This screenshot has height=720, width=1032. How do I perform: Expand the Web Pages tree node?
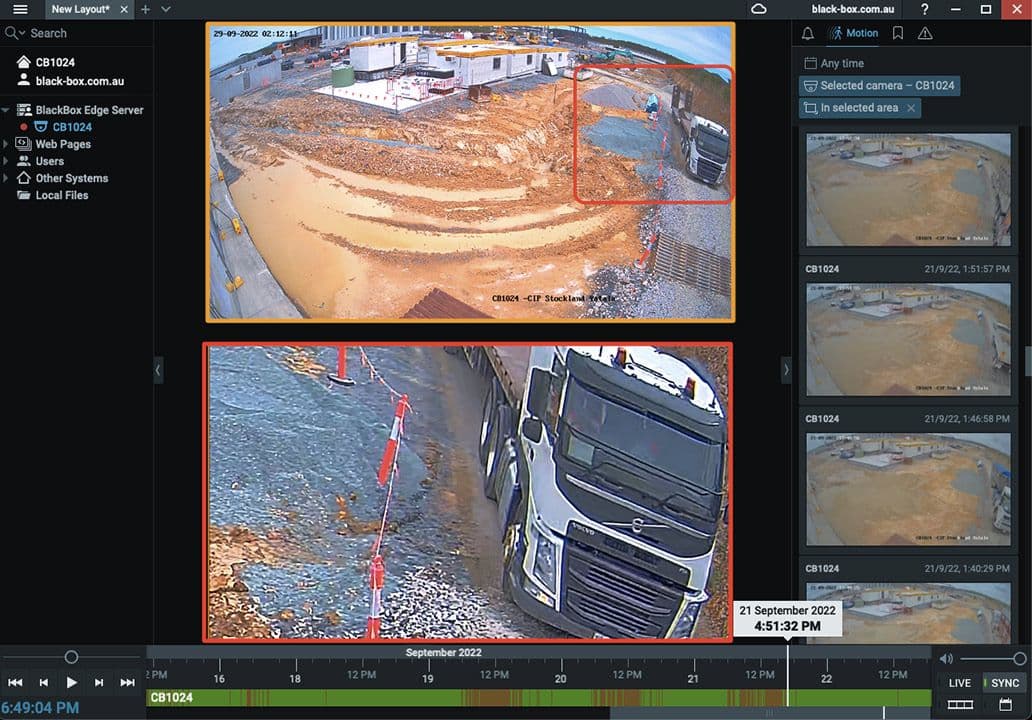[x=7, y=144]
